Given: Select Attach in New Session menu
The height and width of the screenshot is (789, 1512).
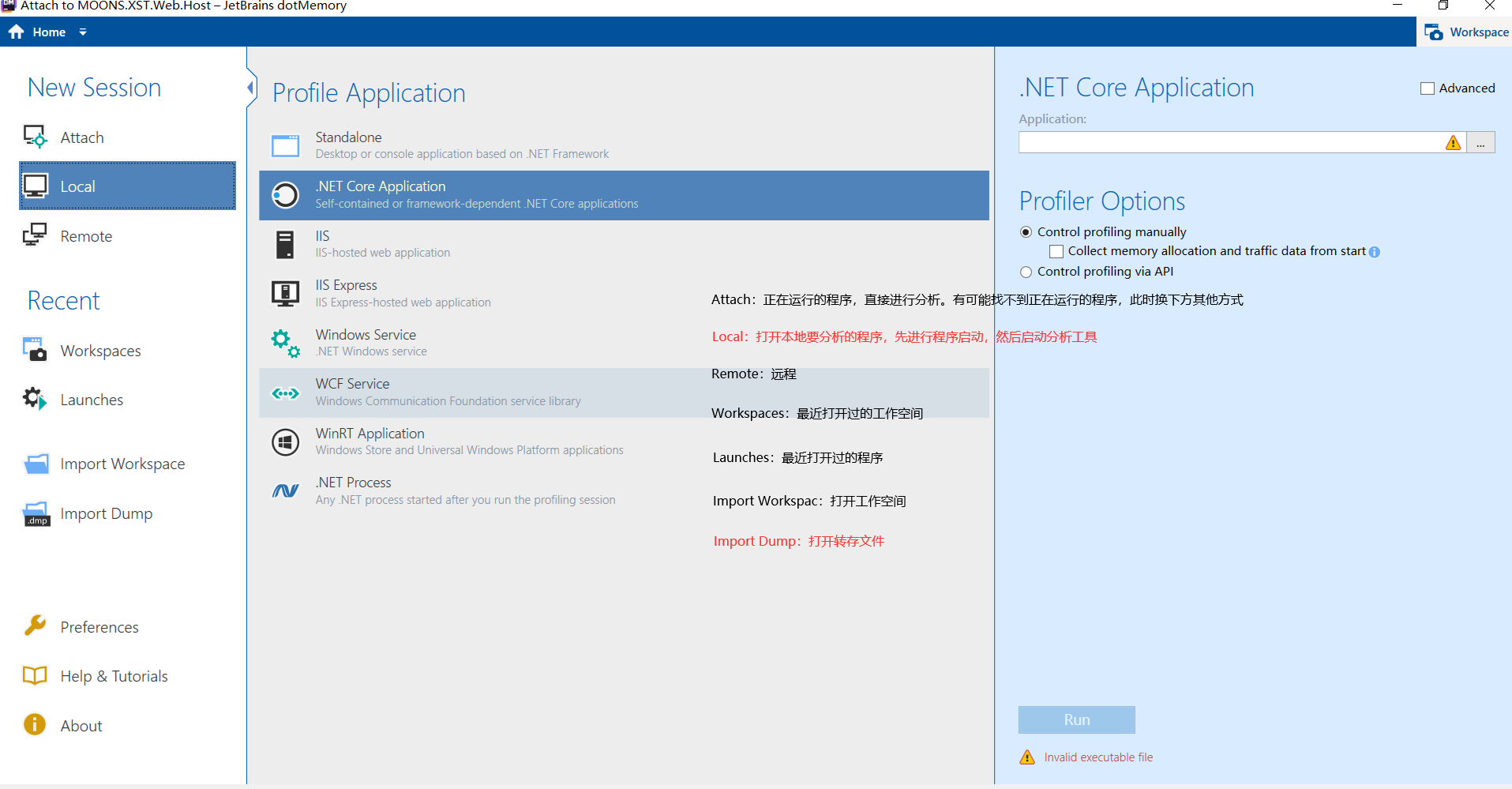Looking at the screenshot, I should pyautogui.click(x=127, y=137).
